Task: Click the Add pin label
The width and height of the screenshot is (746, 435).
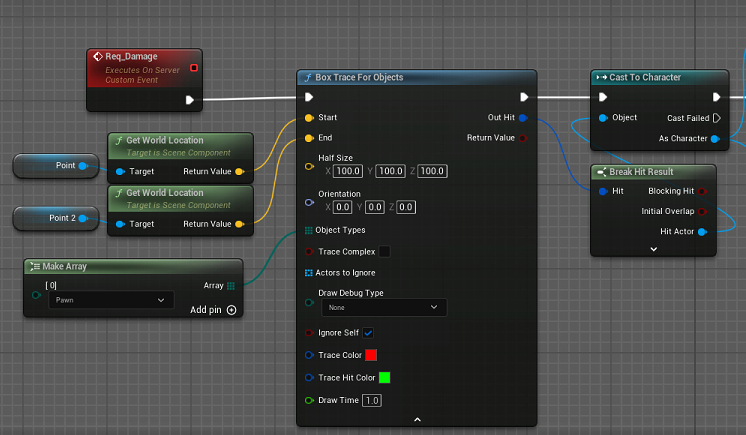Action: coord(206,310)
